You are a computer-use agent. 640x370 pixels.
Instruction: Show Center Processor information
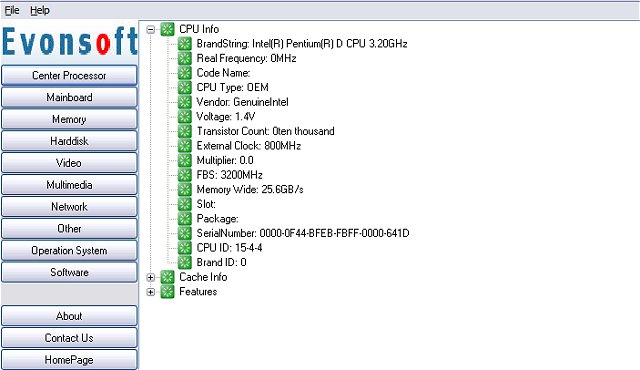point(69,75)
